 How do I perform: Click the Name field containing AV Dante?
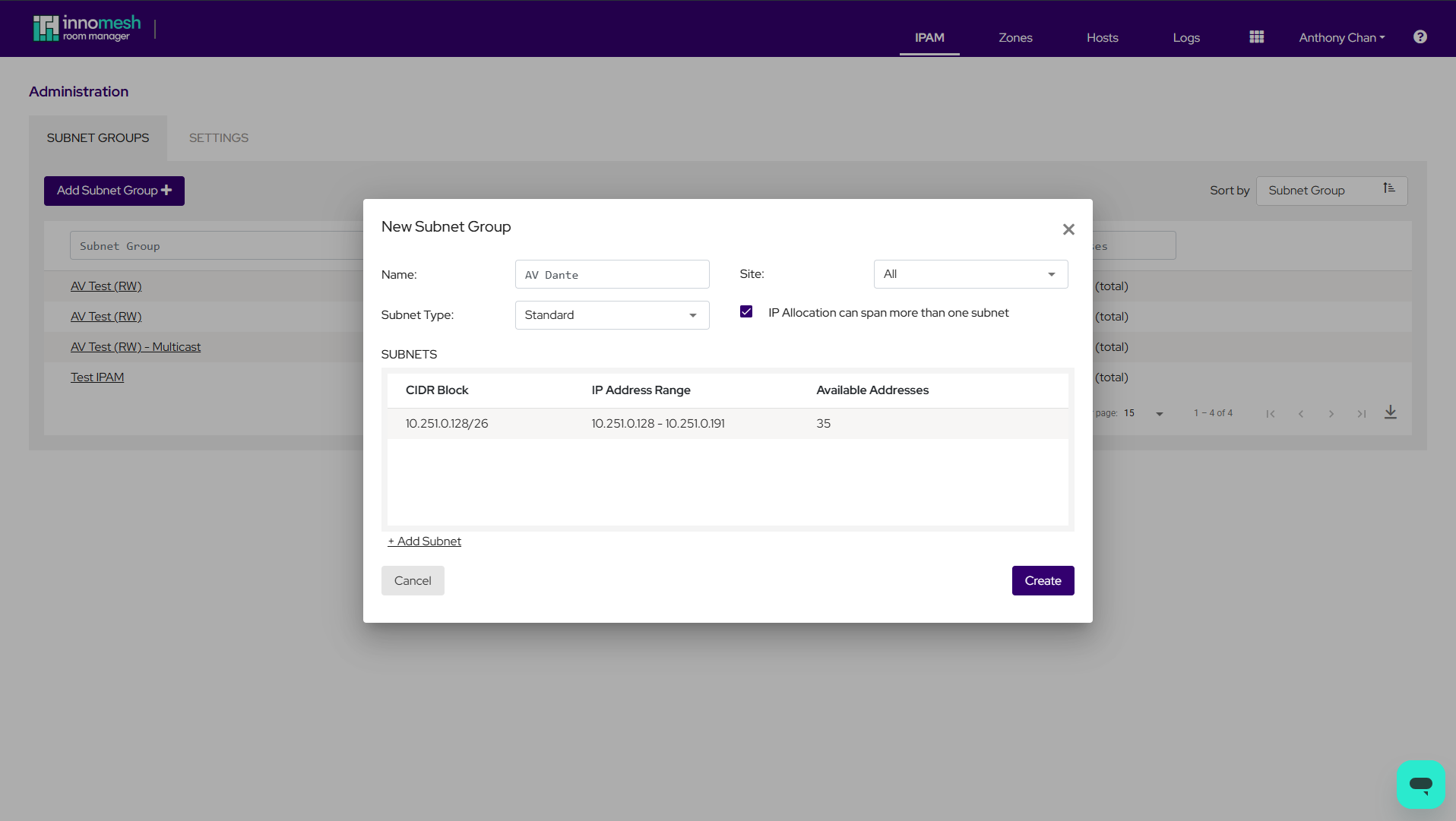pos(612,274)
